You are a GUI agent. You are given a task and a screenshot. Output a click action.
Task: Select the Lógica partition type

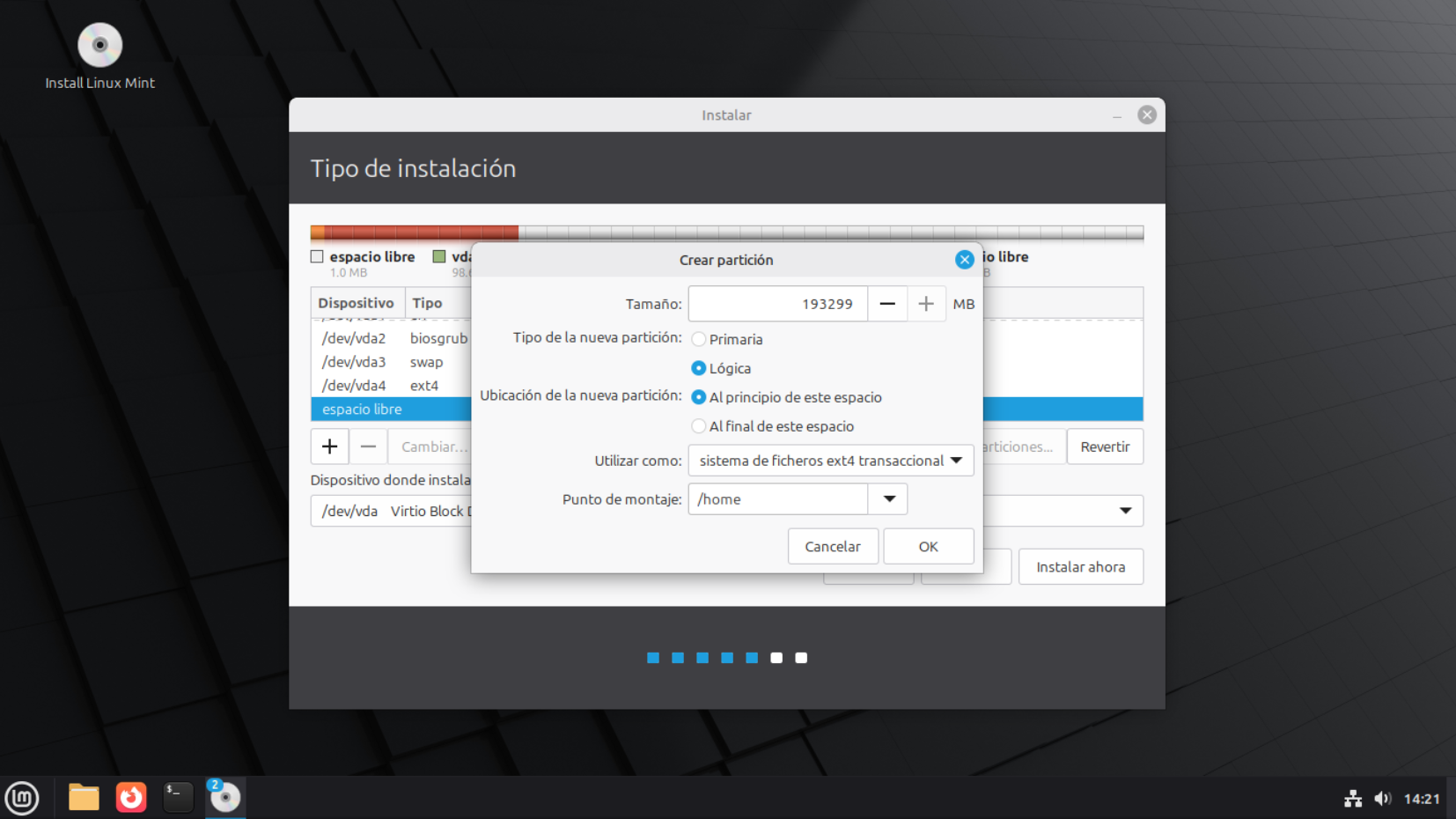click(x=699, y=368)
